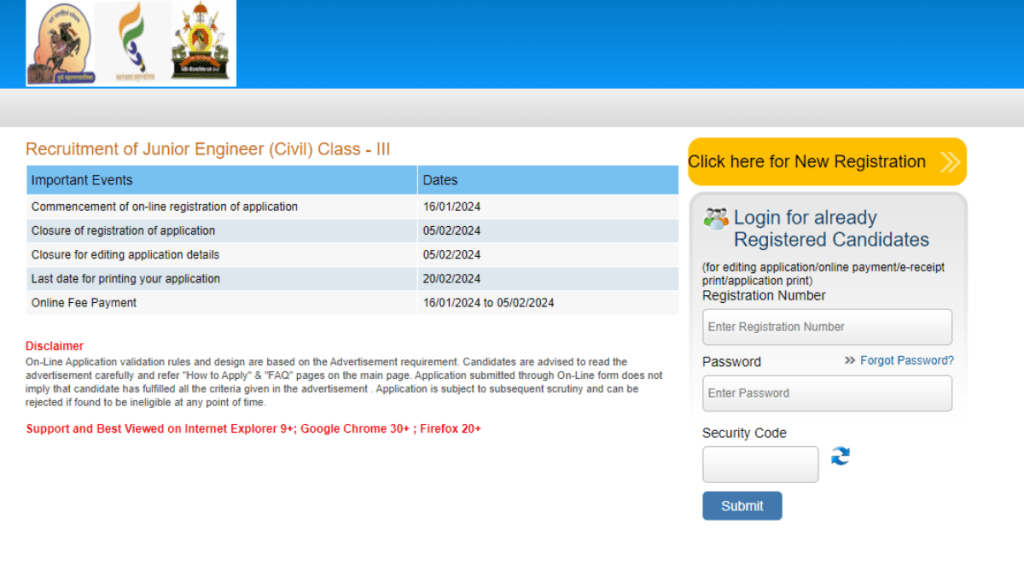Click the tricolor flame logo
This screenshot has width=1024, height=576.
pos(132,42)
